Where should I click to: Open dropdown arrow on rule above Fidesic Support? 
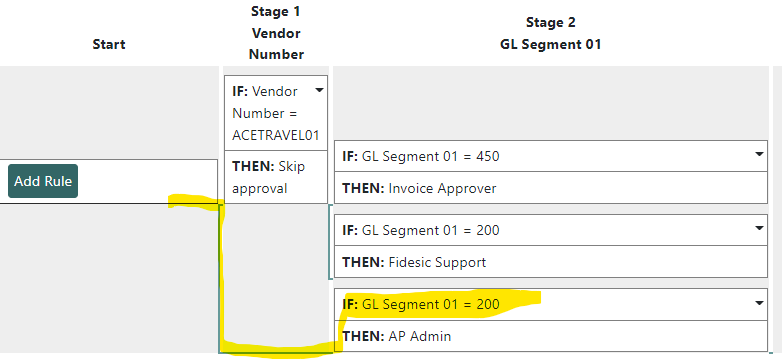coord(759,228)
